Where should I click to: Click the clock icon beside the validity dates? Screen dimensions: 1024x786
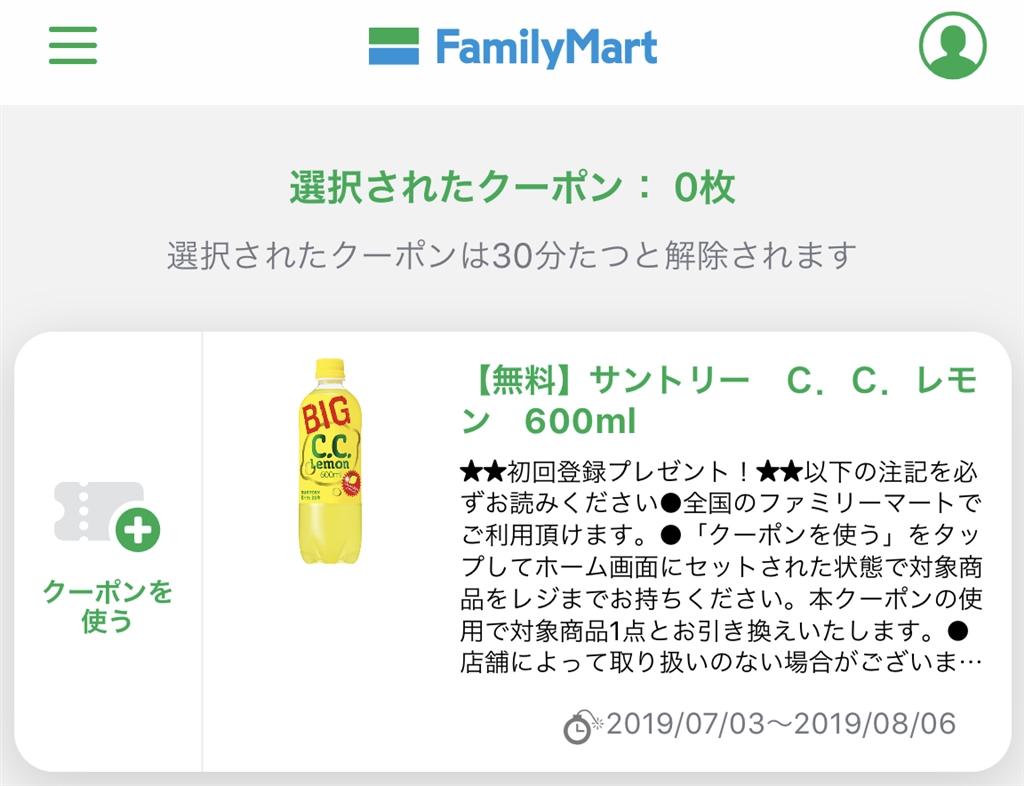pyautogui.click(x=578, y=729)
